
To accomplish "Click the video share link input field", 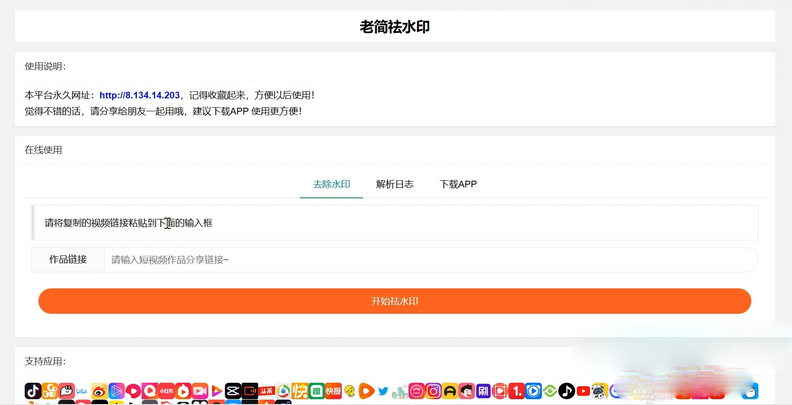I will (430, 260).
